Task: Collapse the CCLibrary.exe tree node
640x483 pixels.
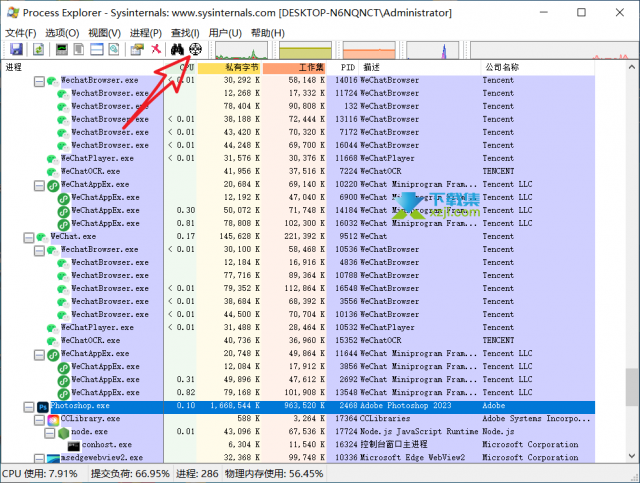Action: pyautogui.click(x=40, y=420)
